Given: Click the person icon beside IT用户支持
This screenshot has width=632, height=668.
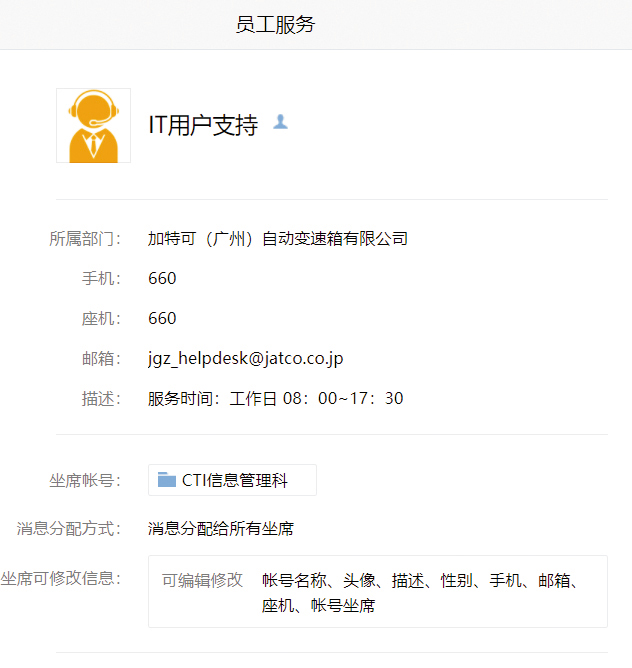Looking at the screenshot, I should click(x=280, y=122).
